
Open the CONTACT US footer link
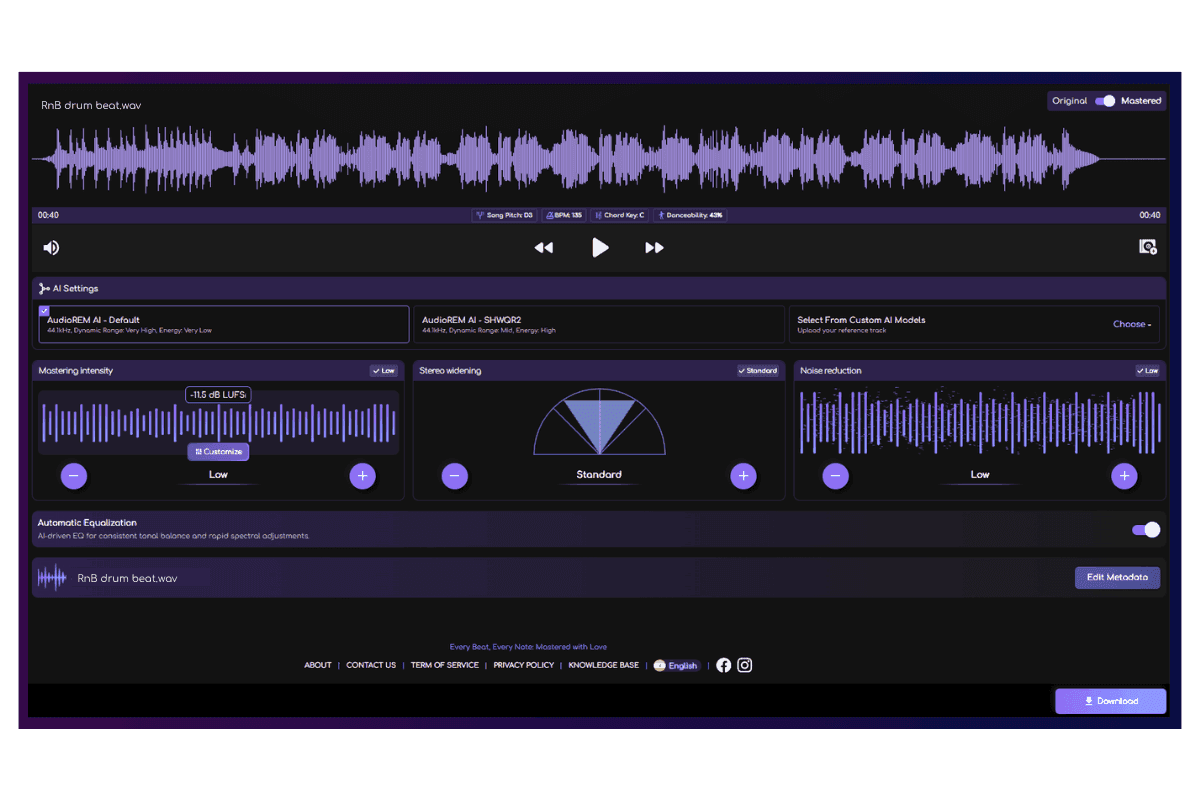click(x=371, y=665)
